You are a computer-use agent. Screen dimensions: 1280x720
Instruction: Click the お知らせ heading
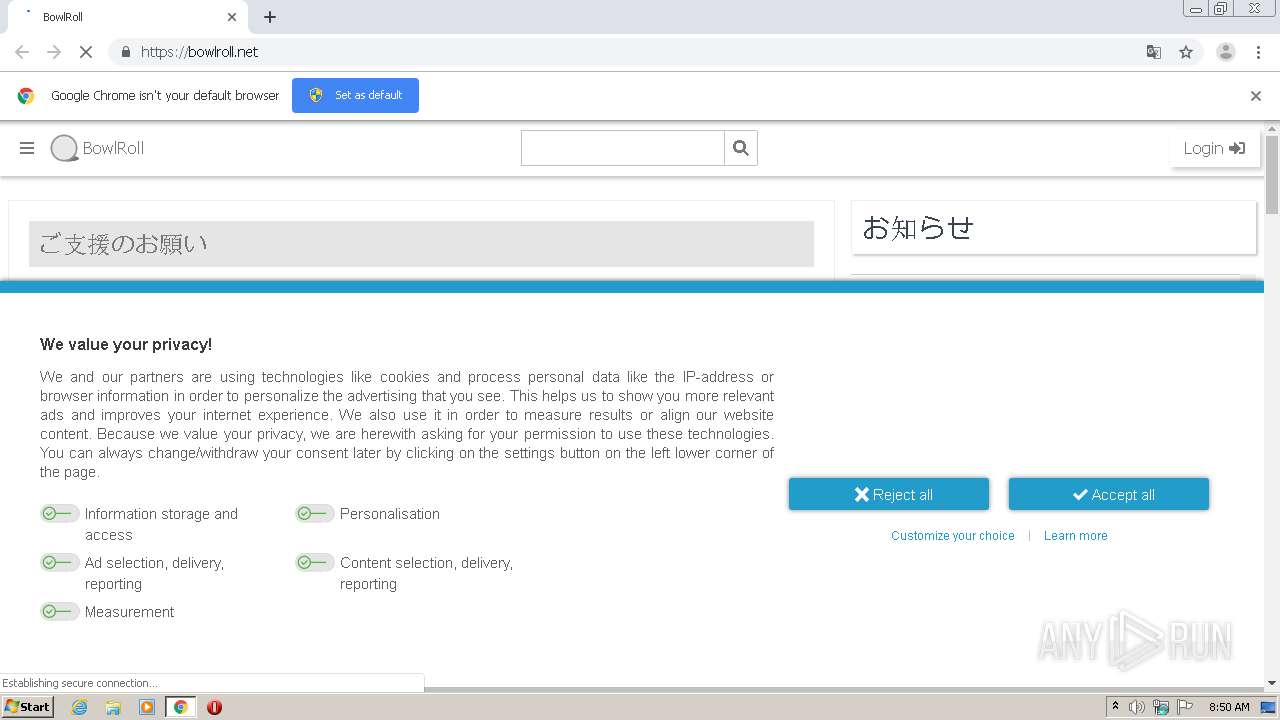point(918,228)
